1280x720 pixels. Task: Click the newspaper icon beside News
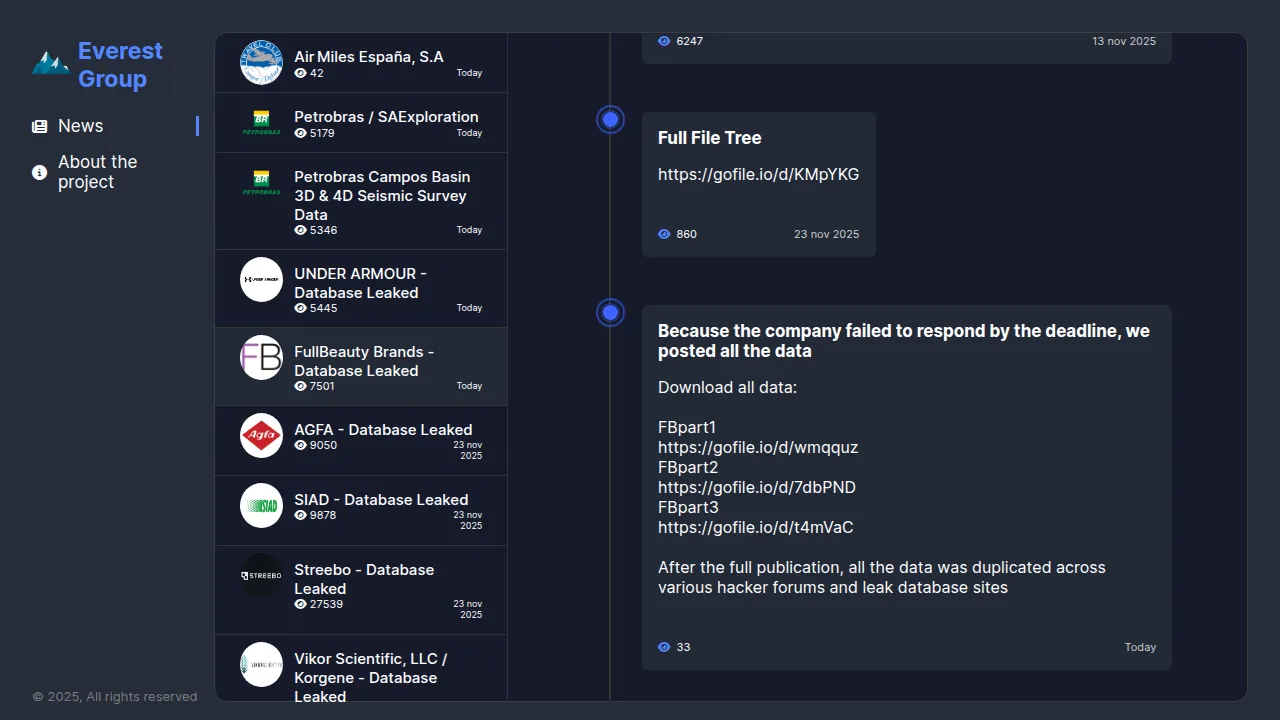tap(40, 127)
